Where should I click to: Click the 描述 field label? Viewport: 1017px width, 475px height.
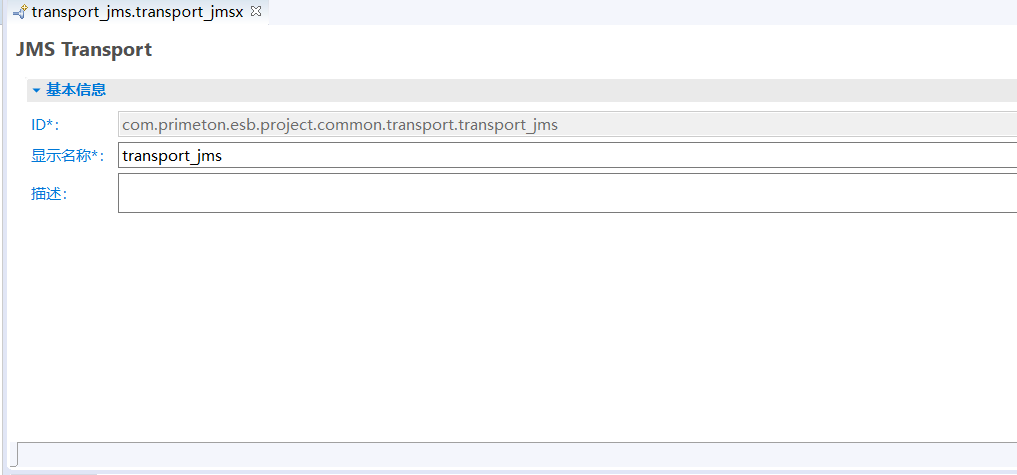pos(48,193)
